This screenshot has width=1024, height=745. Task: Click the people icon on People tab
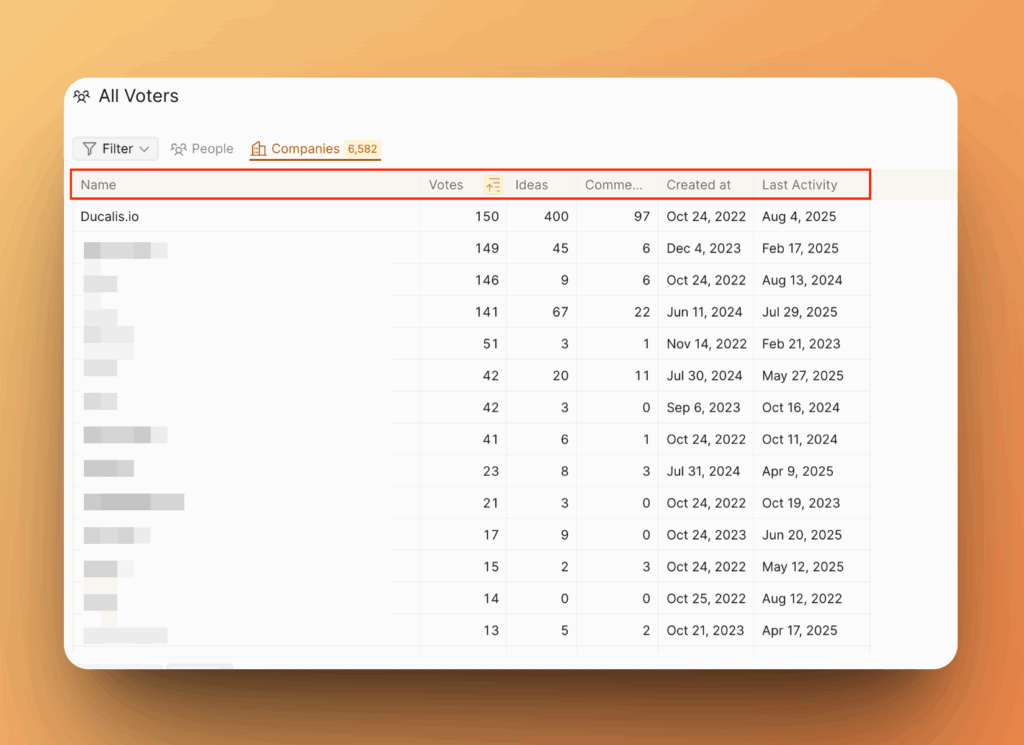tap(179, 149)
